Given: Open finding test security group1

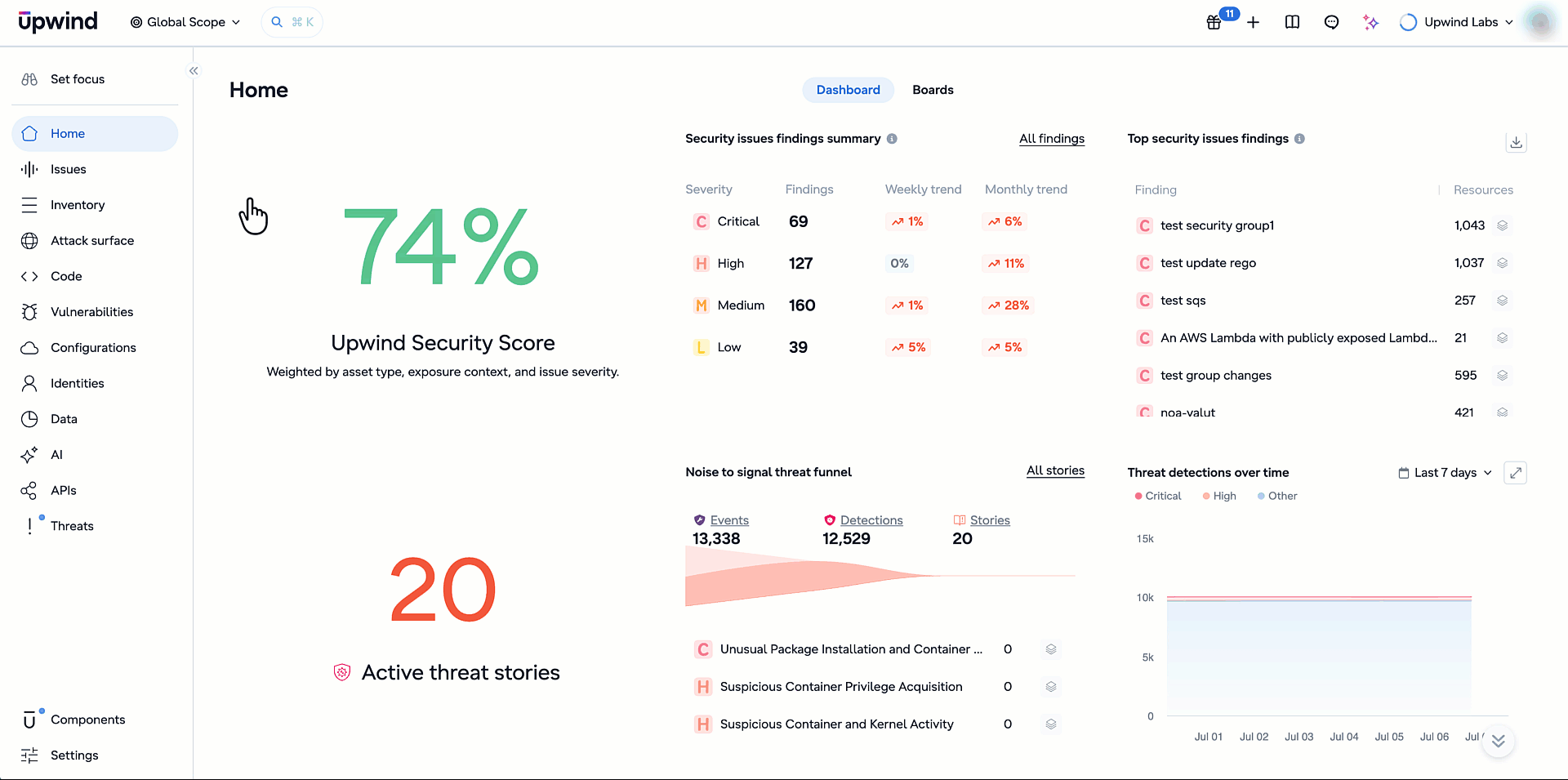Looking at the screenshot, I should tap(1217, 225).
